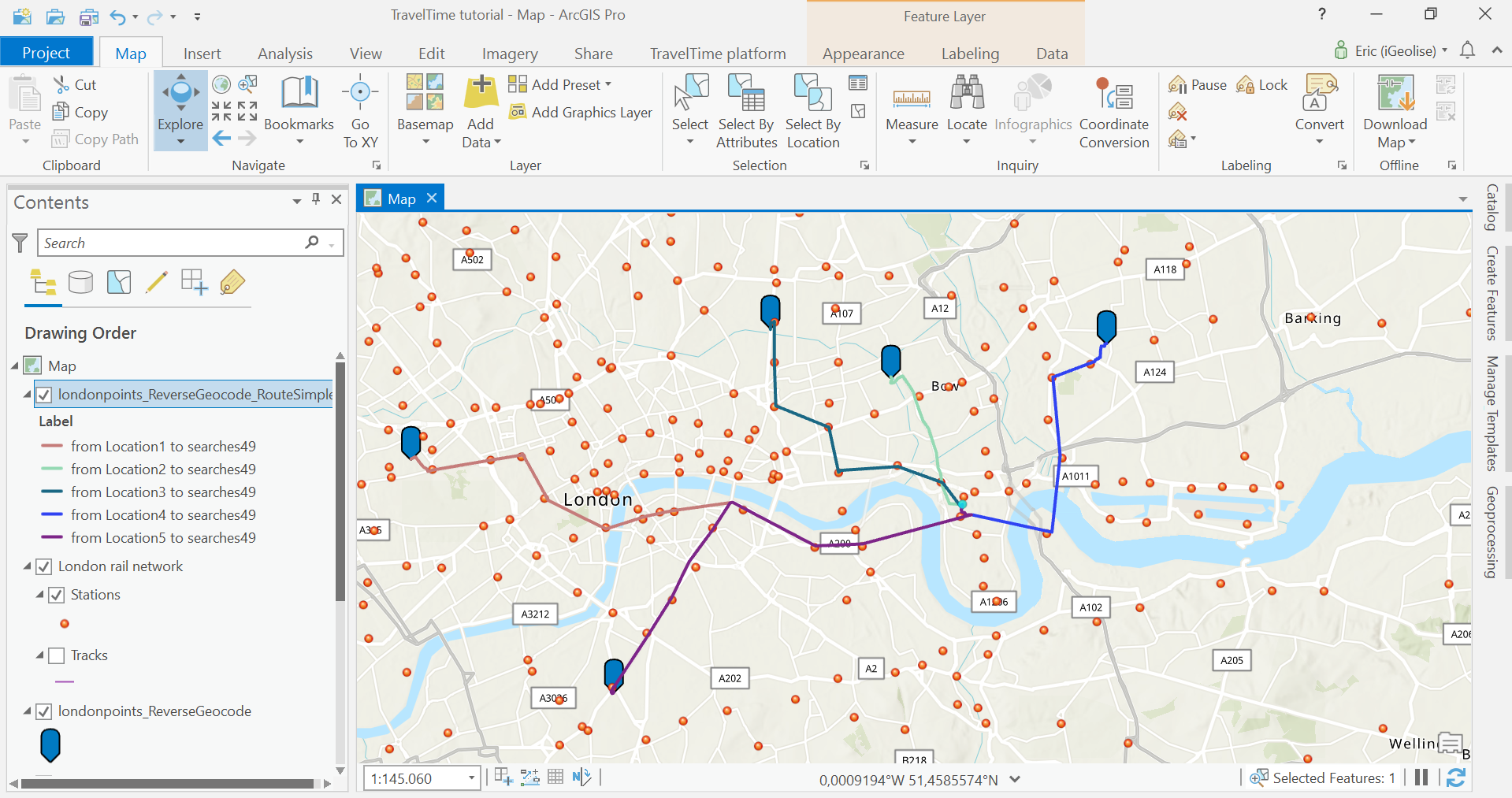This screenshot has width=1512, height=798.
Task: Activate the Measure tool
Action: pyautogui.click(x=911, y=110)
